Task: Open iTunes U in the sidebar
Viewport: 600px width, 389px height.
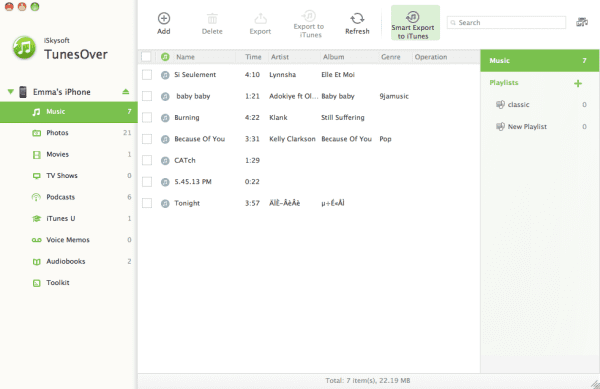Action: click(x=68, y=218)
